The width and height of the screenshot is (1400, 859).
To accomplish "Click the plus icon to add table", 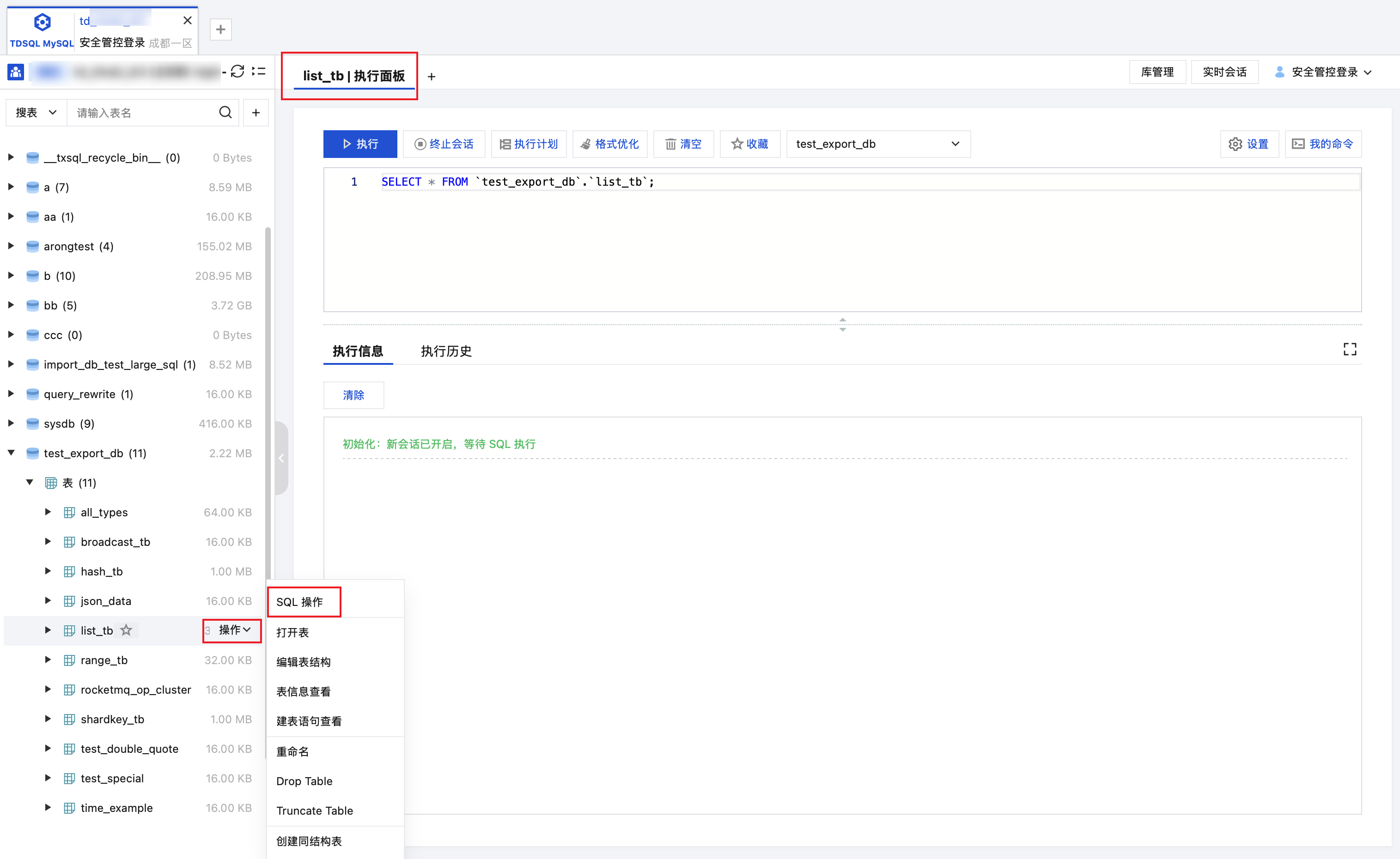I will tap(256, 113).
